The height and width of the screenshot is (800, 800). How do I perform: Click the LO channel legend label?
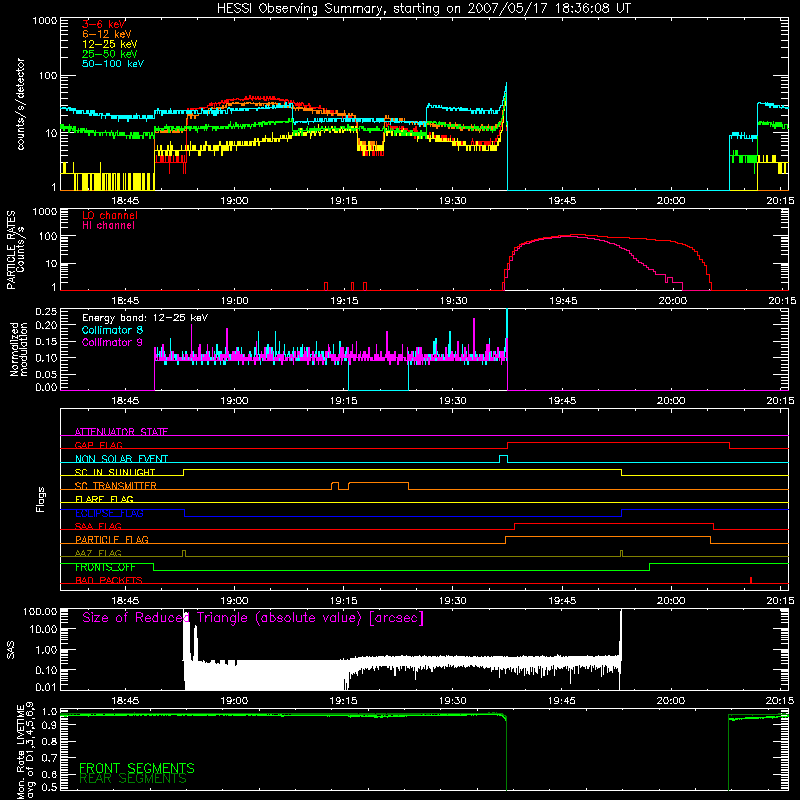tap(110, 215)
